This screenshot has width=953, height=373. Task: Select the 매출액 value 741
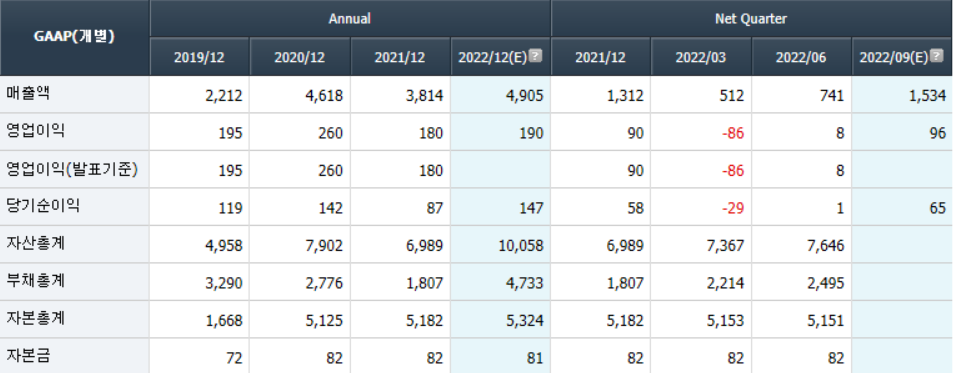point(831,95)
